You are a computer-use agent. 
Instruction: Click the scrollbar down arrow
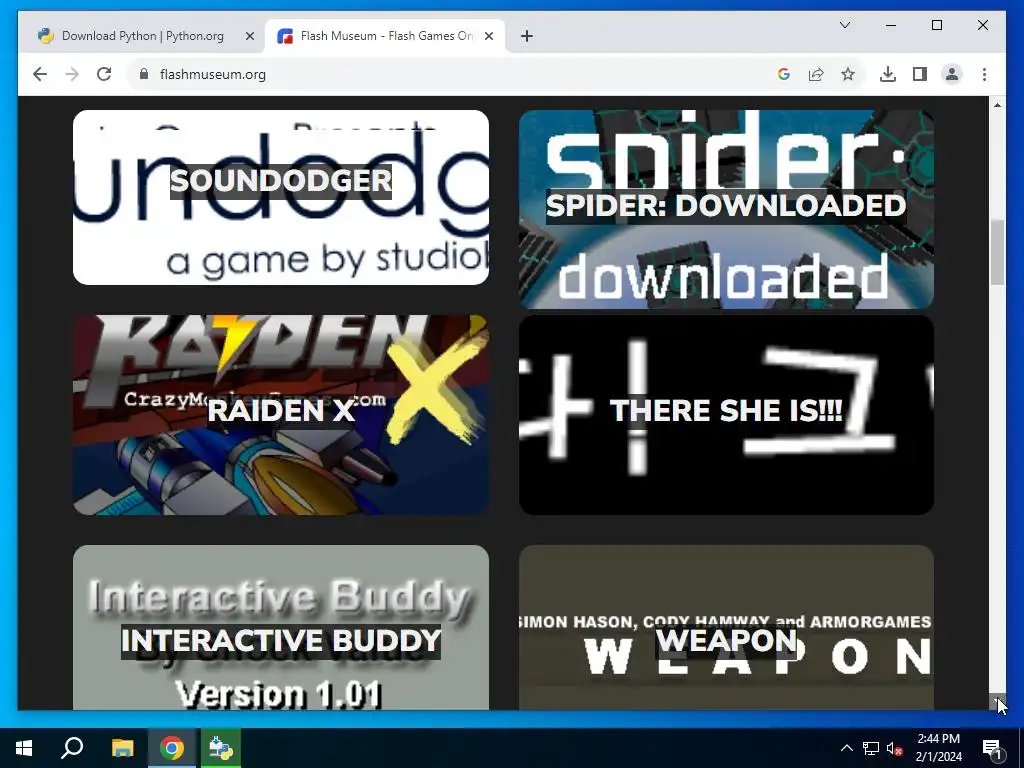click(997, 702)
